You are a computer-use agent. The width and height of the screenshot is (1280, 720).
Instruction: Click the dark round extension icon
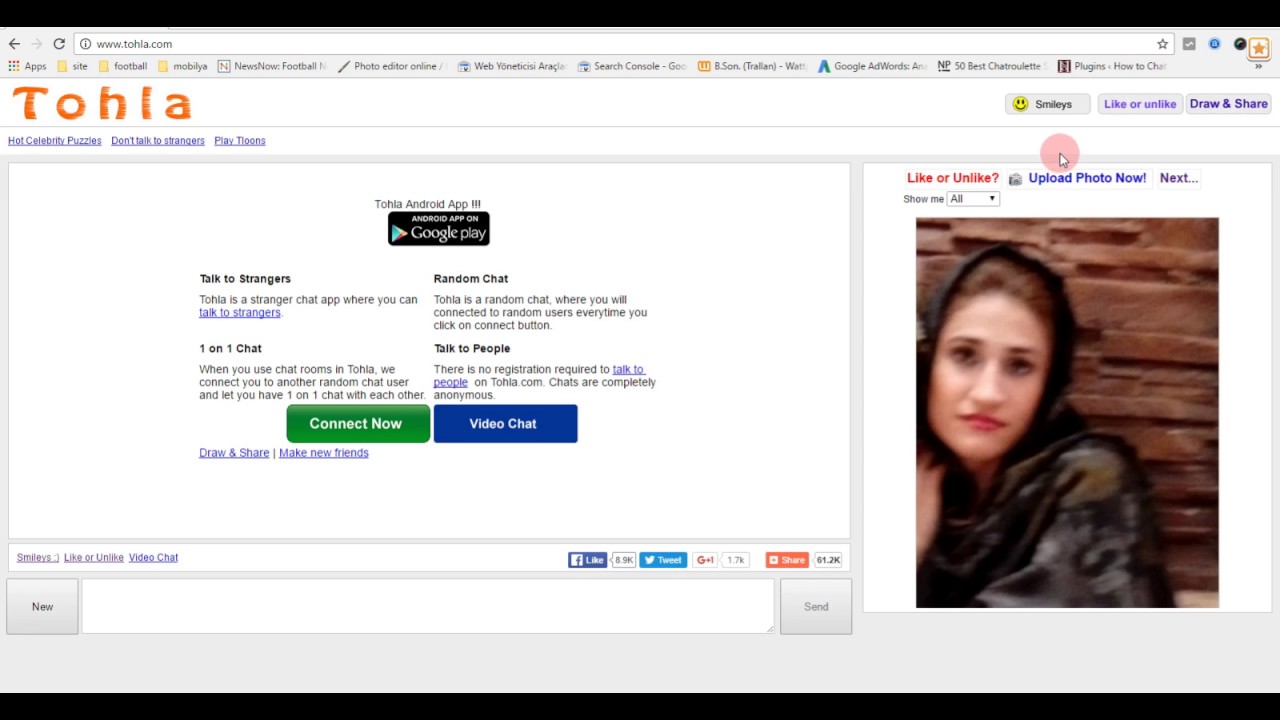pos(1240,44)
